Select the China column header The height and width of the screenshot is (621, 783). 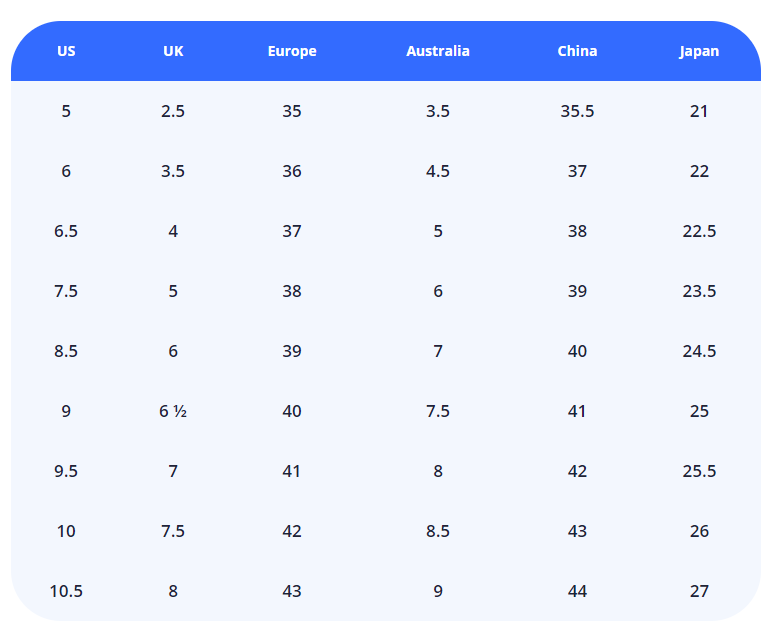point(577,51)
